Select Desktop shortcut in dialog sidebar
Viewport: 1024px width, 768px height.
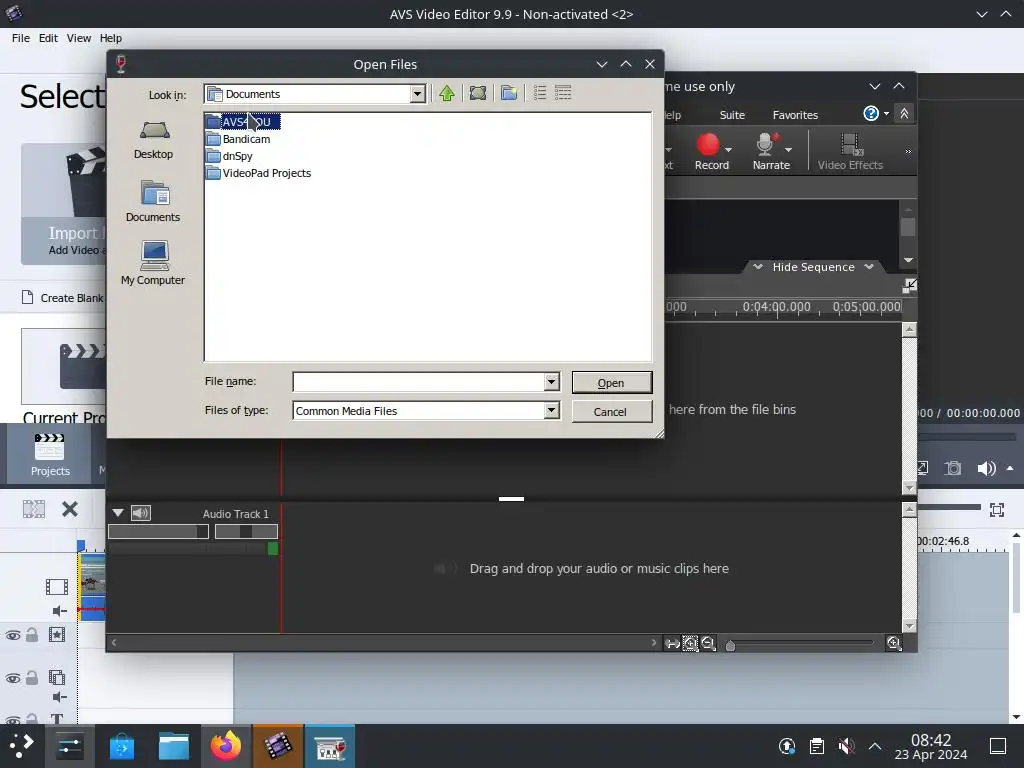click(153, 140)
